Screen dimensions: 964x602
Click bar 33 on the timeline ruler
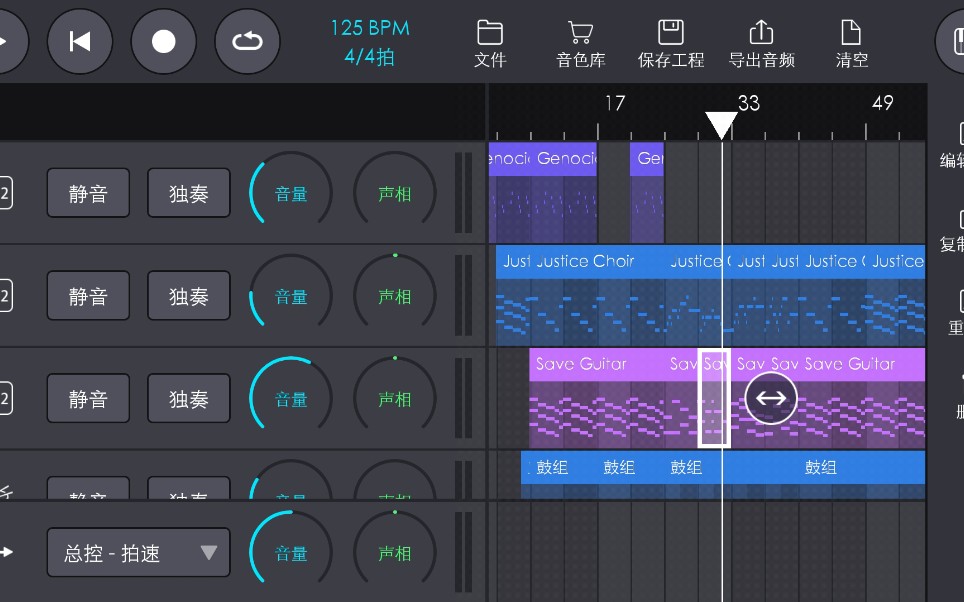(748, 103)
